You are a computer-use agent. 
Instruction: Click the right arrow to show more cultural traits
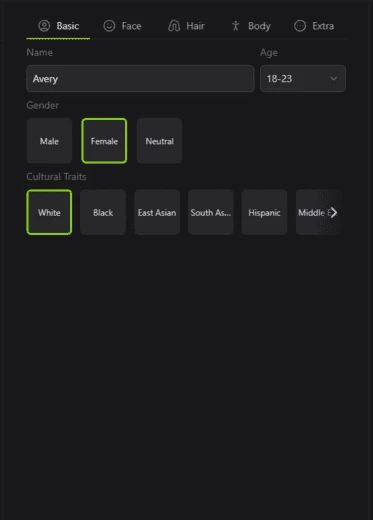point(333,212)
